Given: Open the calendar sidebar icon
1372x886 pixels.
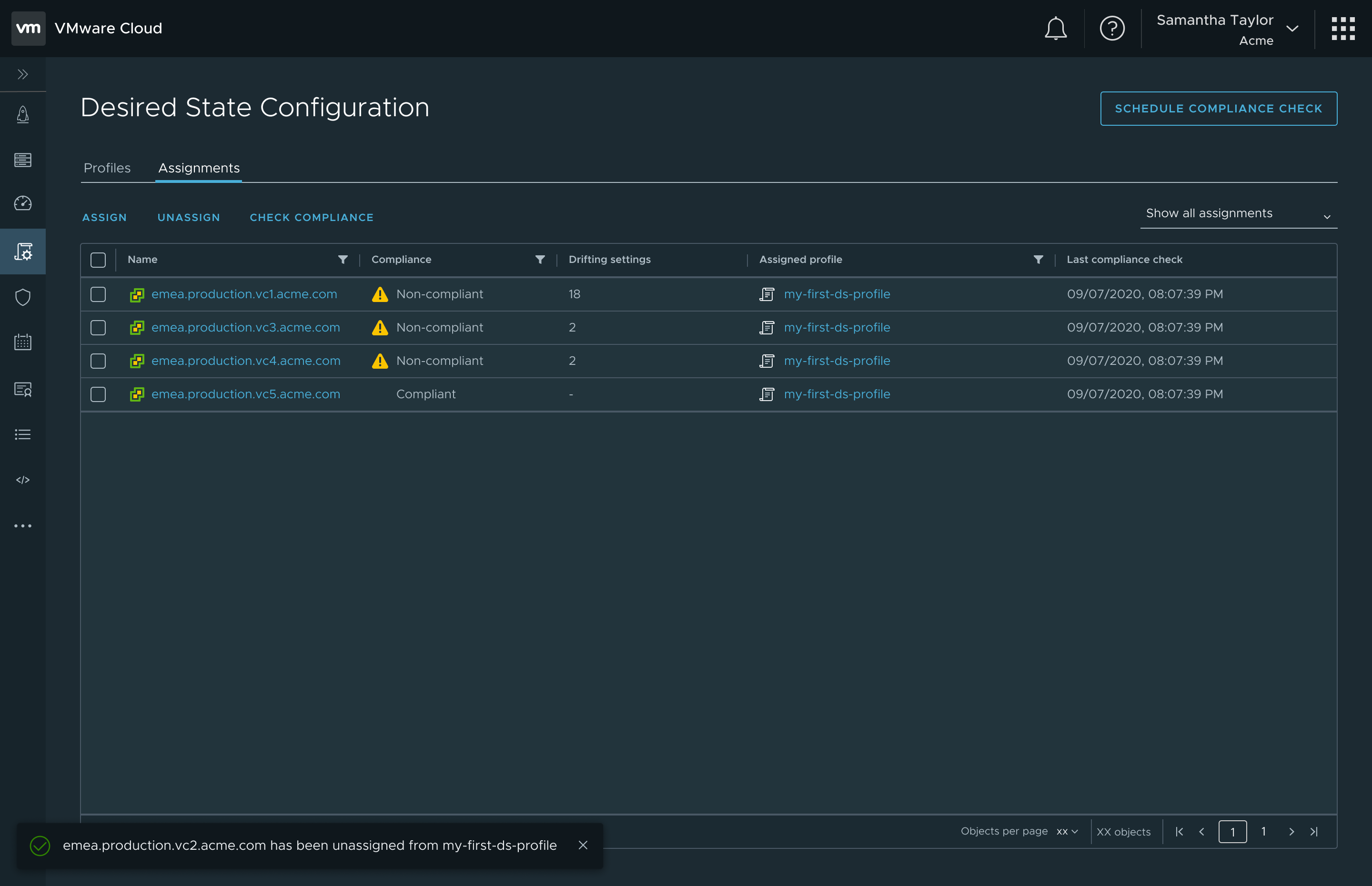Looking at the screenshot, I should [x=23, y=342].
